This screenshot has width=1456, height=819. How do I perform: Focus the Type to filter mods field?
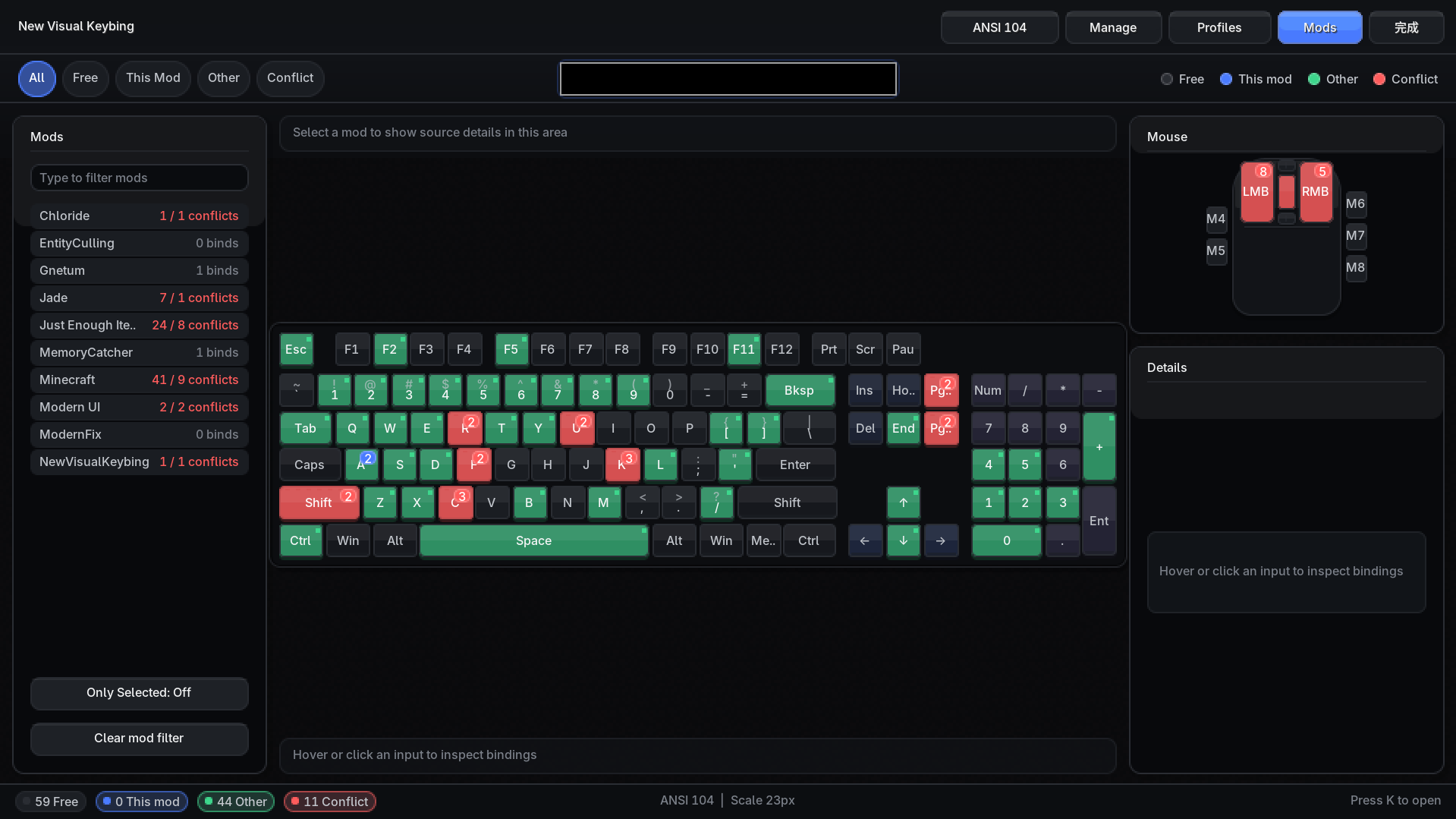tap(140, 178)
